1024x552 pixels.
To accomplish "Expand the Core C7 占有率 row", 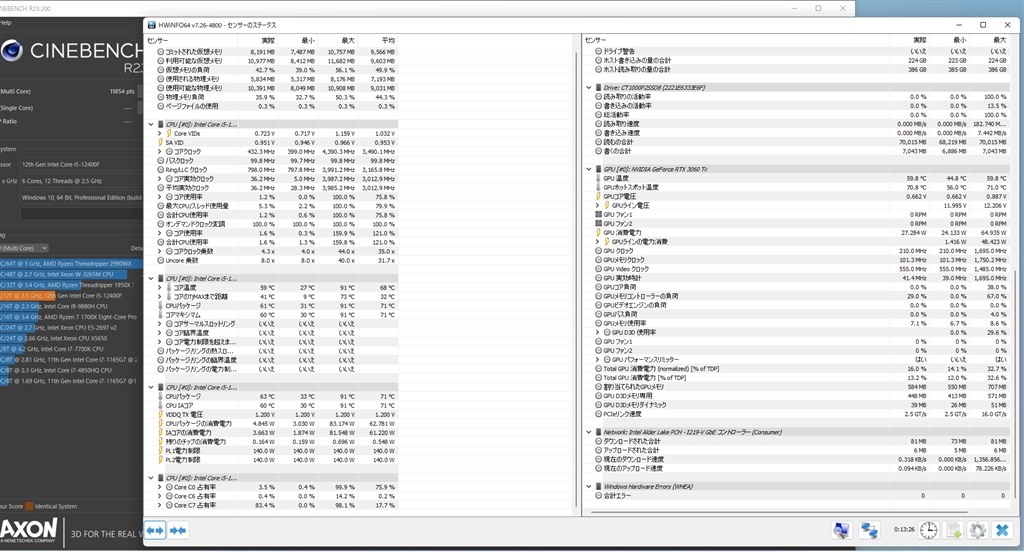I will pyautogui.click(x=160, y=506).
